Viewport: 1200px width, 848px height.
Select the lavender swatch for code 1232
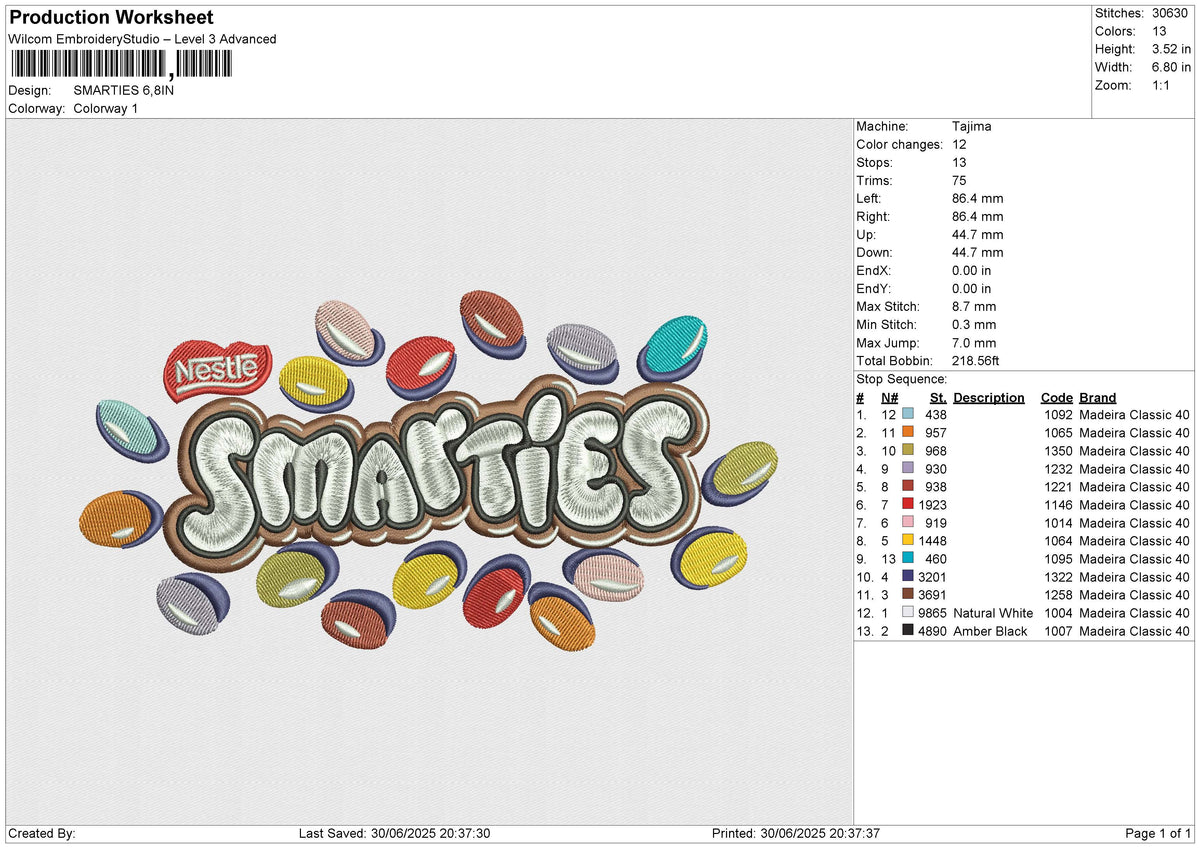(x=908, y=469)
